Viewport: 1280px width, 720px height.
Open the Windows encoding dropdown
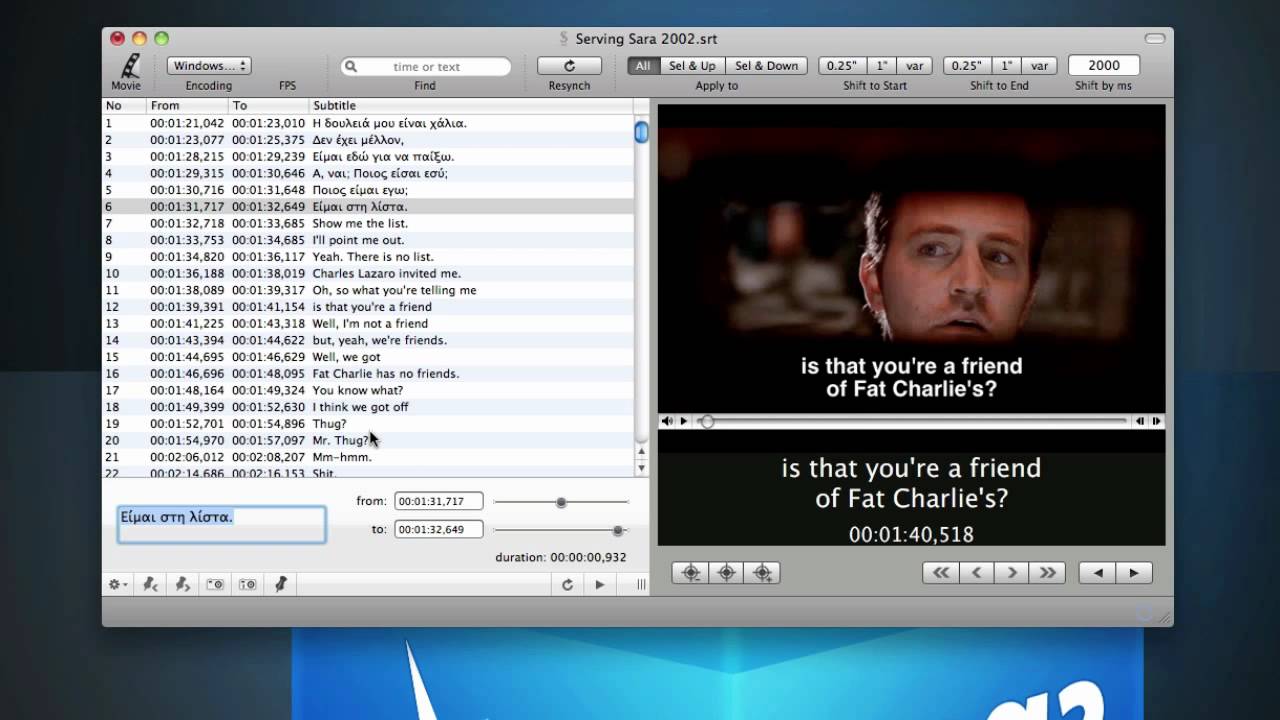pos(209,66)
